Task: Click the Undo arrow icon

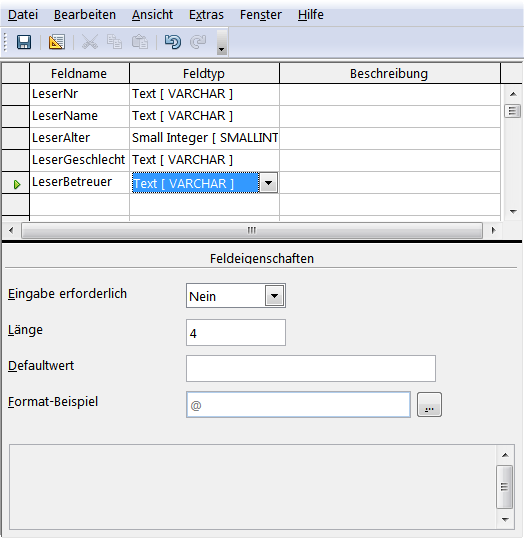Action: pos(173,42)
